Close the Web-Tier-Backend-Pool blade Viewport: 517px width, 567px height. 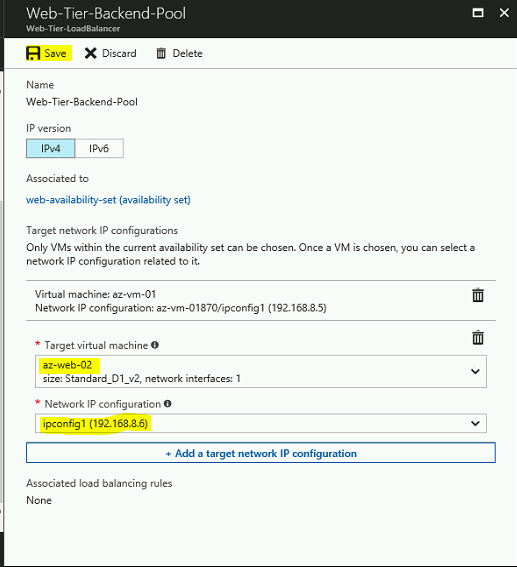pos(504,13)
